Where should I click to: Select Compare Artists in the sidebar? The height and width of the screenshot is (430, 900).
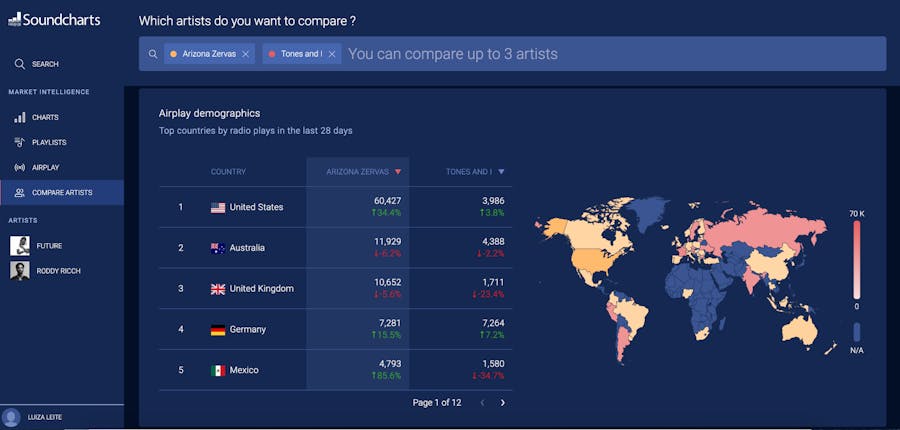click(x=62, y=193)
